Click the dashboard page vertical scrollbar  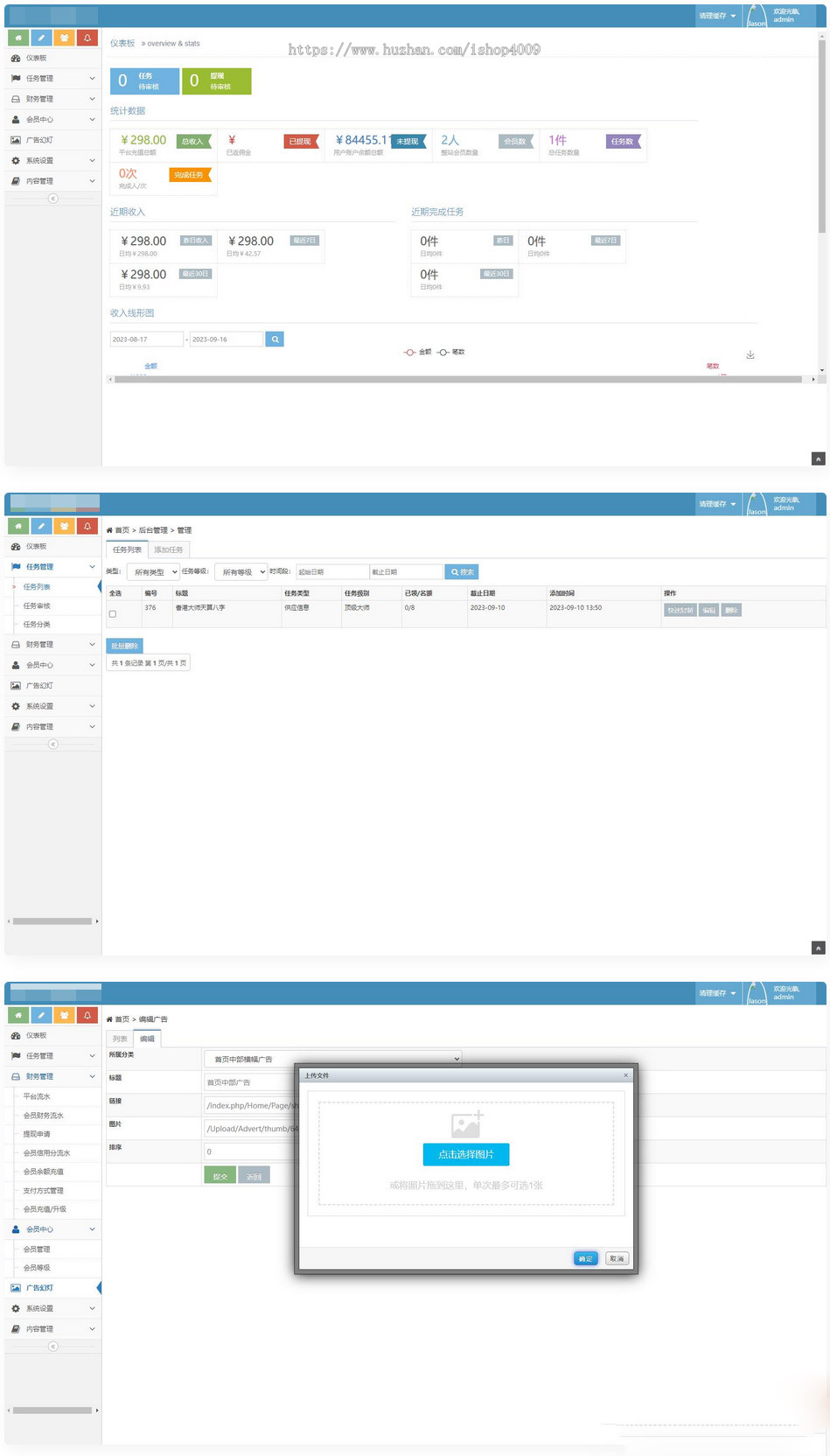pos(822,135)
